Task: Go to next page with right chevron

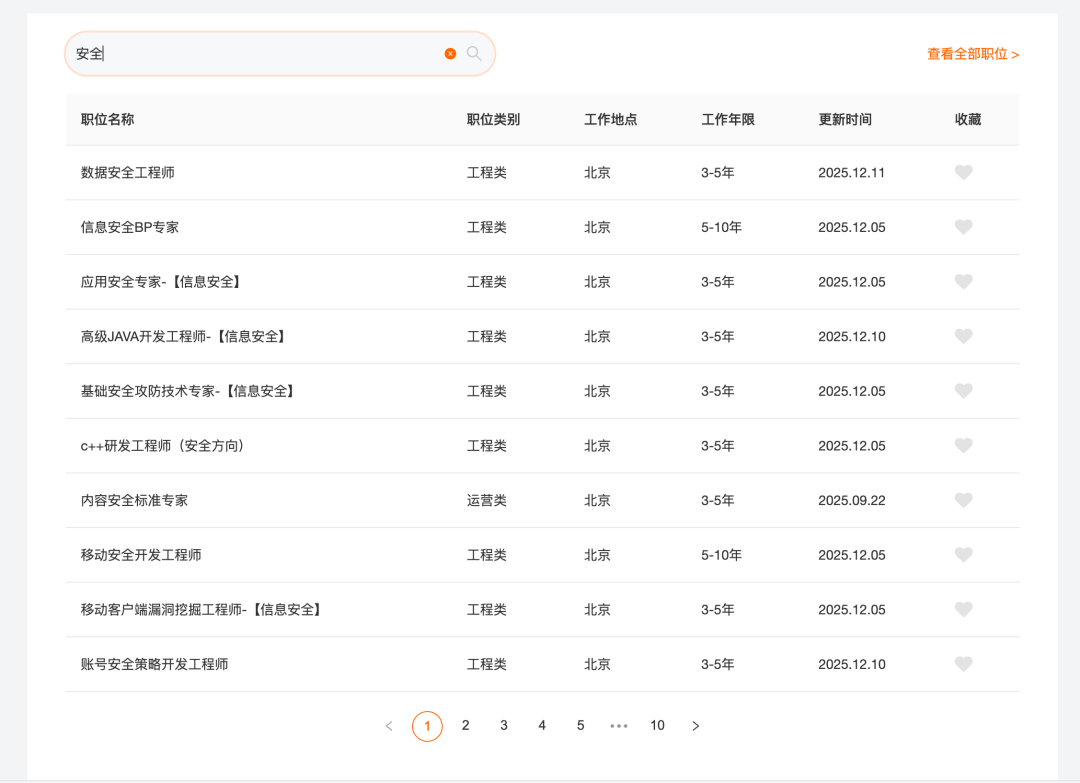Action: click(x=696, y=726)
